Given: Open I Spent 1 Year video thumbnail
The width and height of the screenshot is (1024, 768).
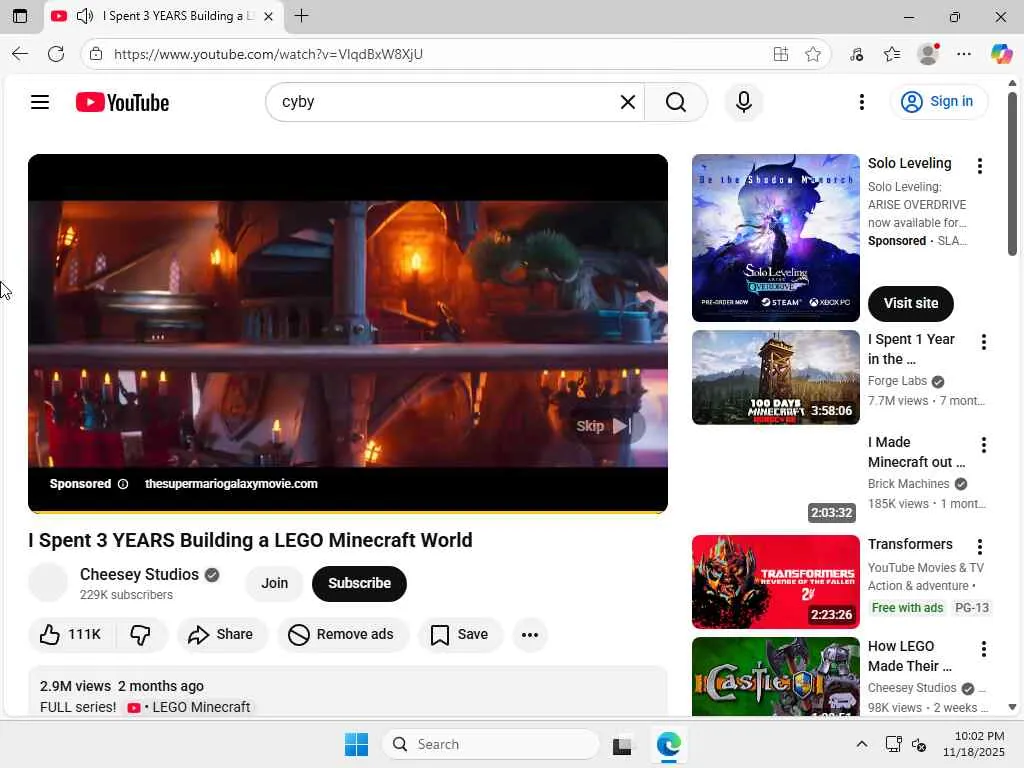Looking at the screenshot, I should coord(775,377).
